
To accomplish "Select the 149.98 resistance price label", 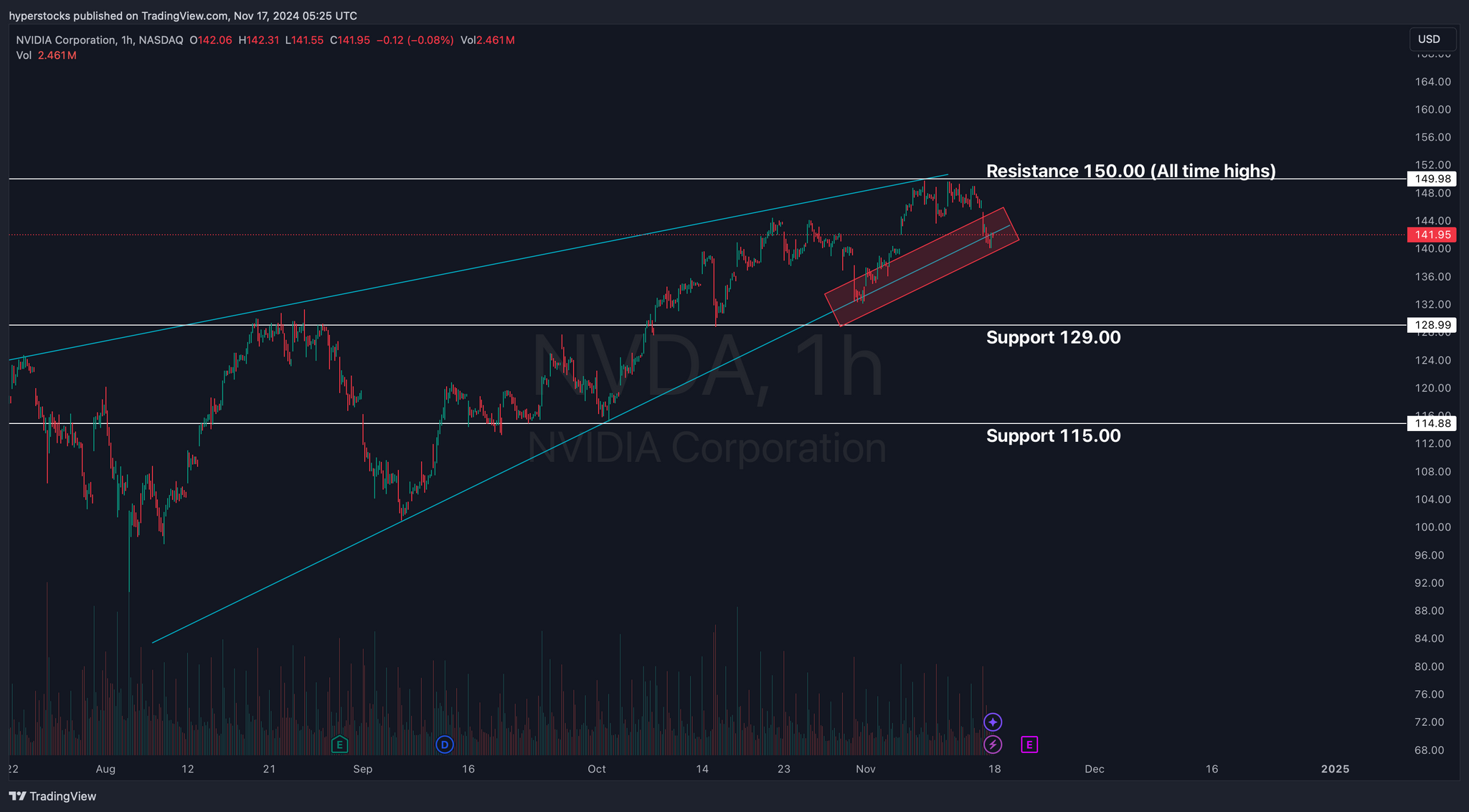I will 1431,179.
